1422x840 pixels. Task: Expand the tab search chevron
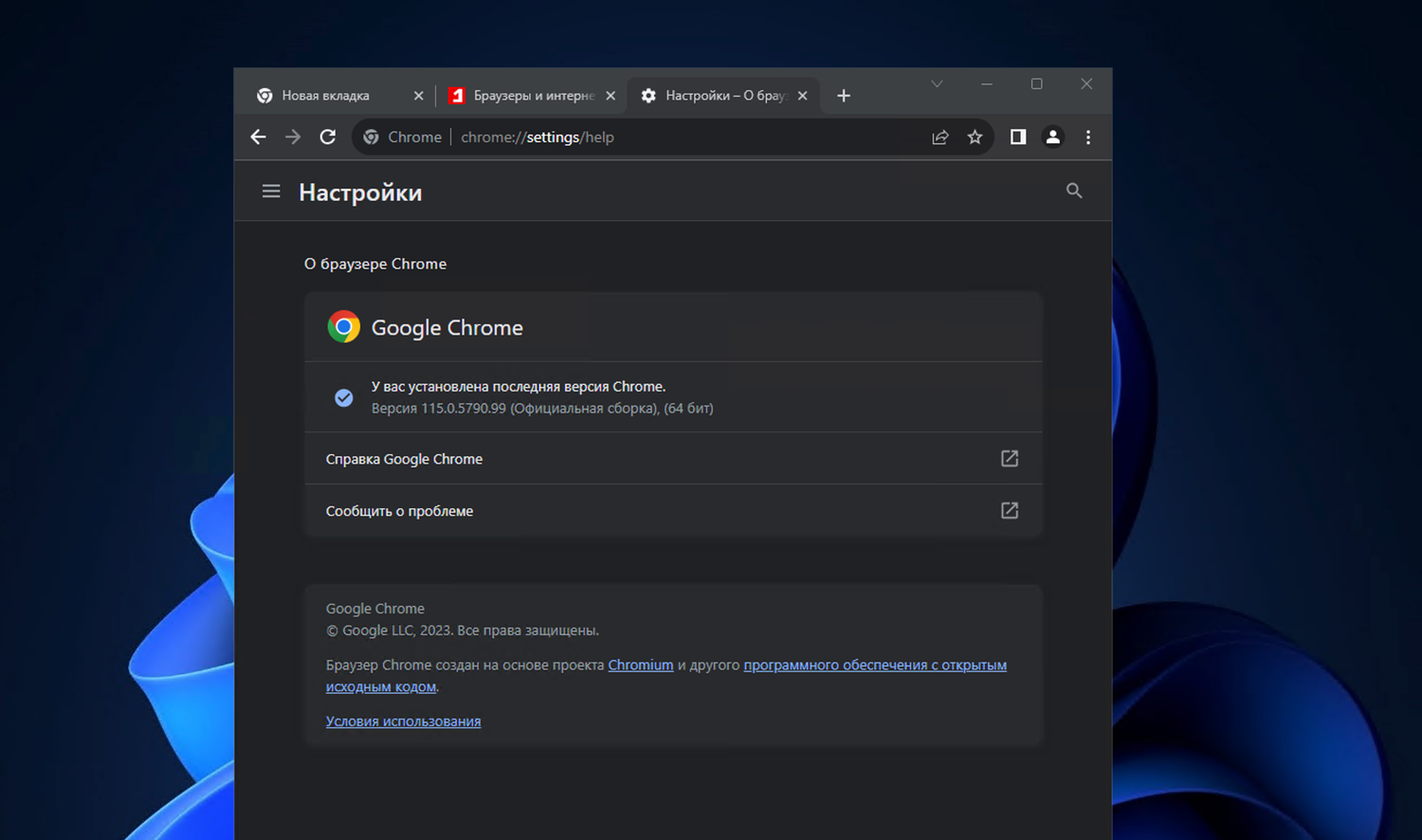(937, 83)
